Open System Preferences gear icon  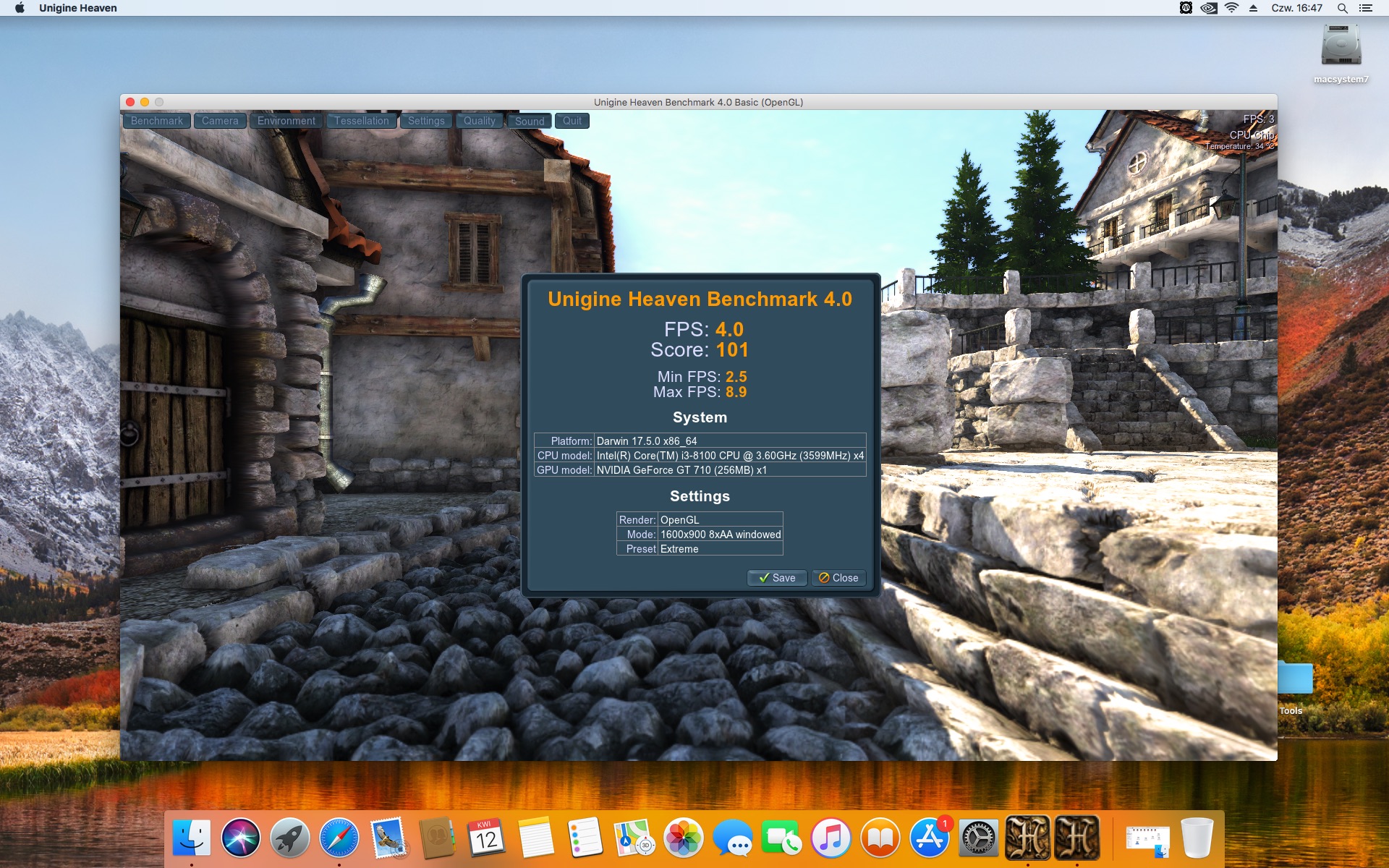tap(978, 838)
